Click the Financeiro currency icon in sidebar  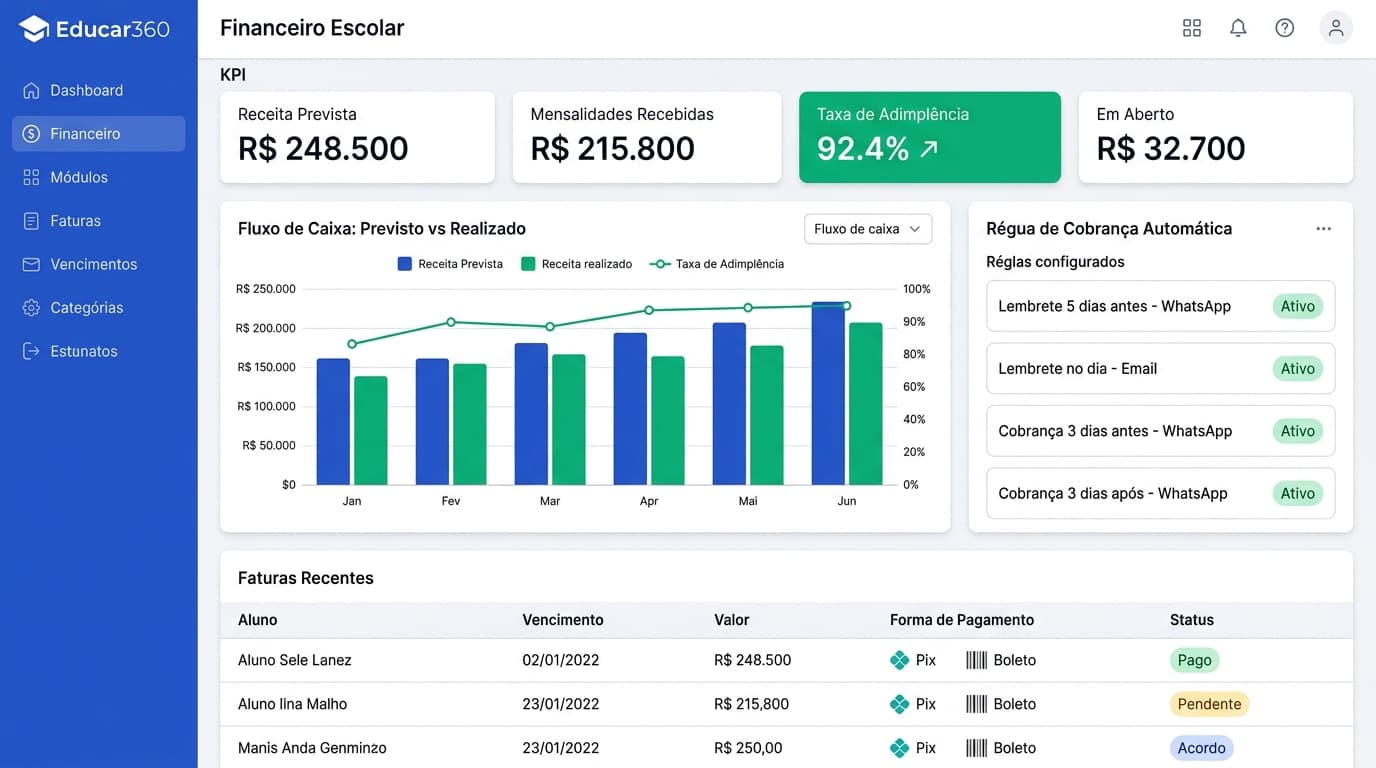(x=31, y=134)
